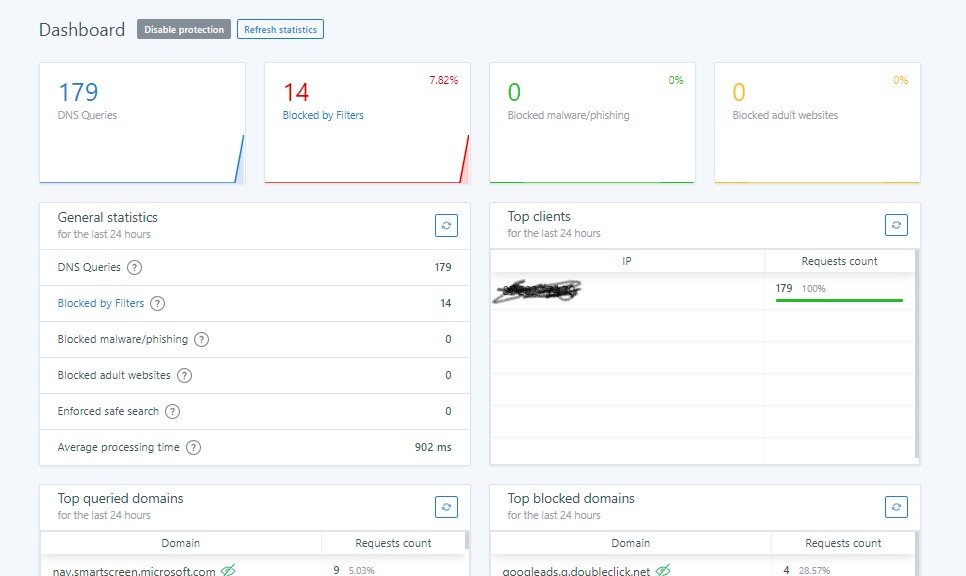Open Blocked by Filters link in General statistics
966x576 pixels.
100,303
